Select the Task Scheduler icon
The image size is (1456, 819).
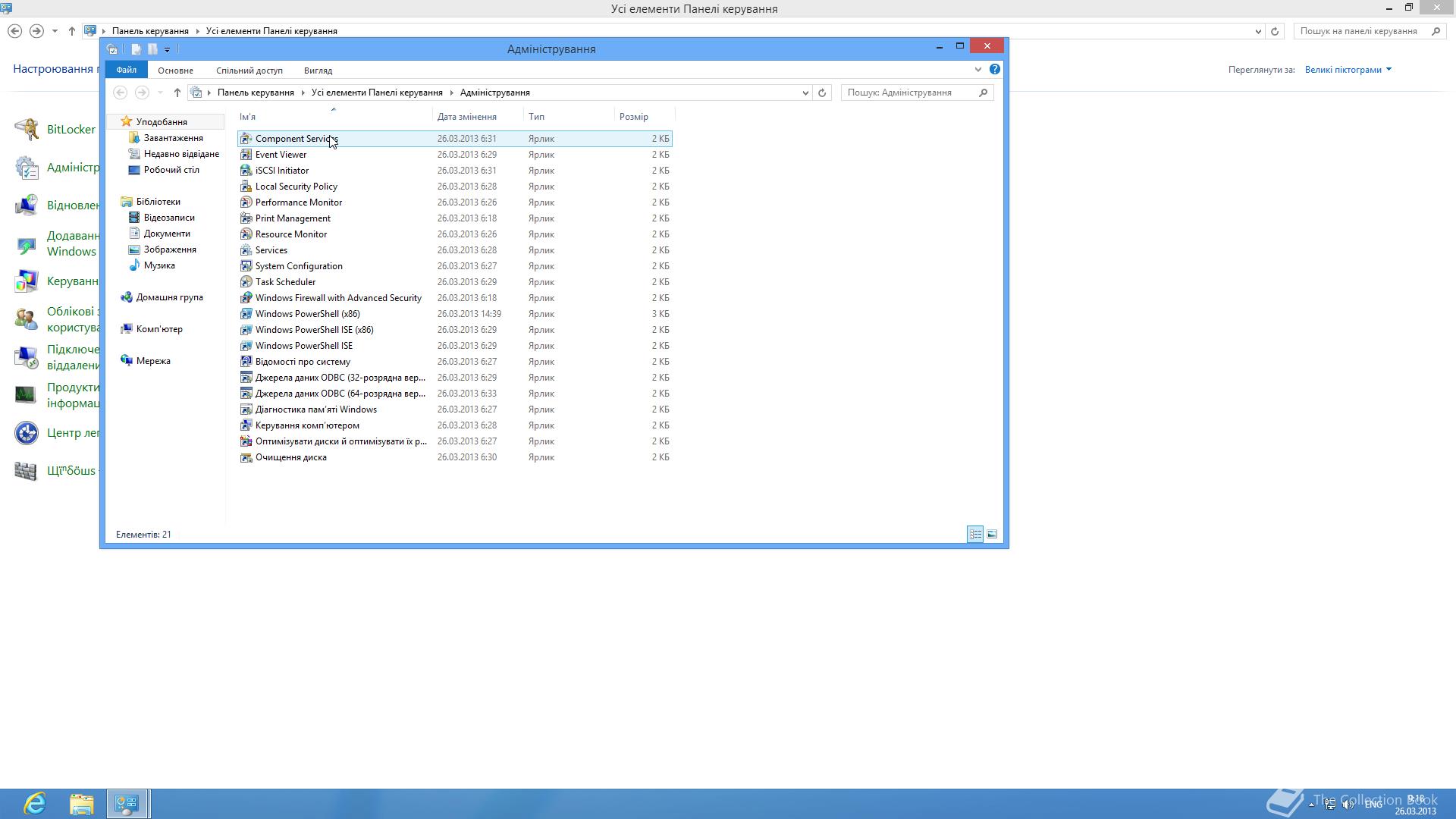pyautogui.click(x=246, y=282)
